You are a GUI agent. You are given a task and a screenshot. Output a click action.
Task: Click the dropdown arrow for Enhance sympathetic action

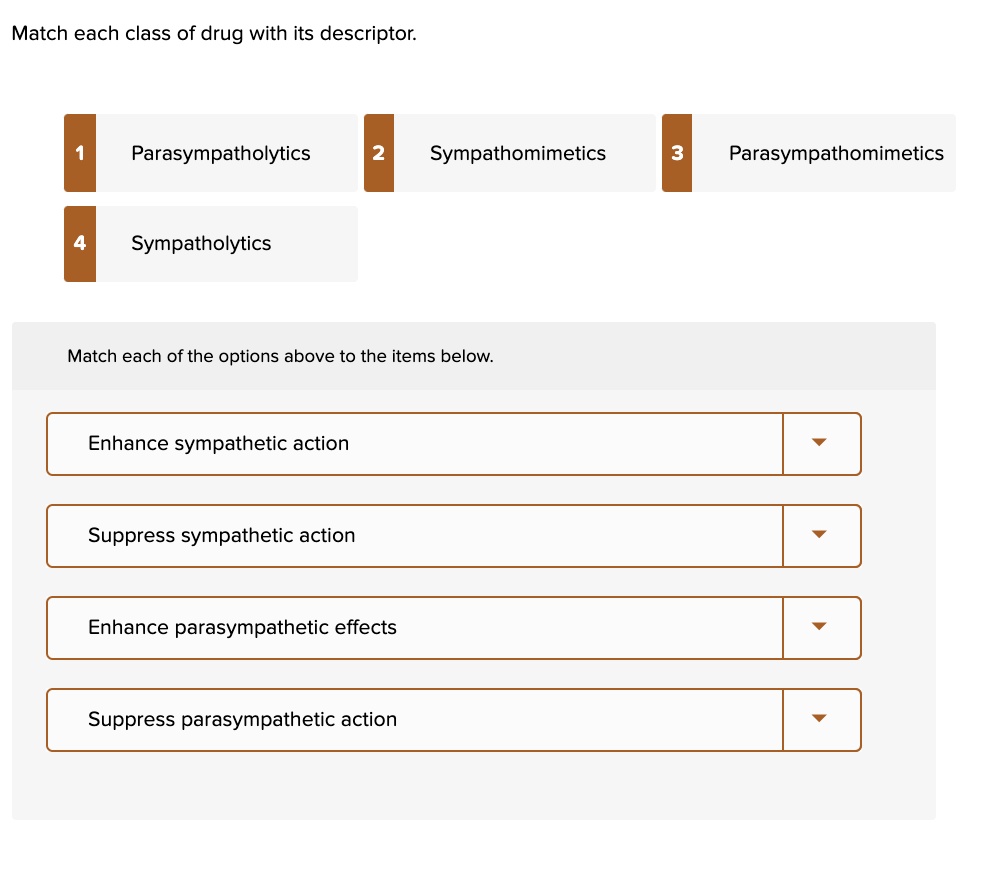pos(820,444)
